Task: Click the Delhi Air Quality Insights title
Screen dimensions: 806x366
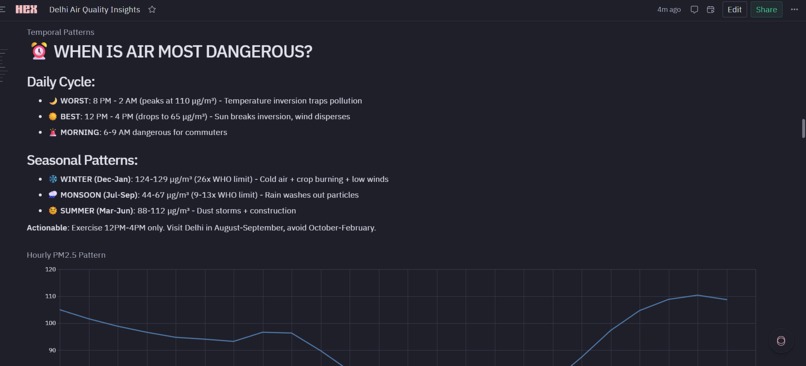Action: click(95, 9)
